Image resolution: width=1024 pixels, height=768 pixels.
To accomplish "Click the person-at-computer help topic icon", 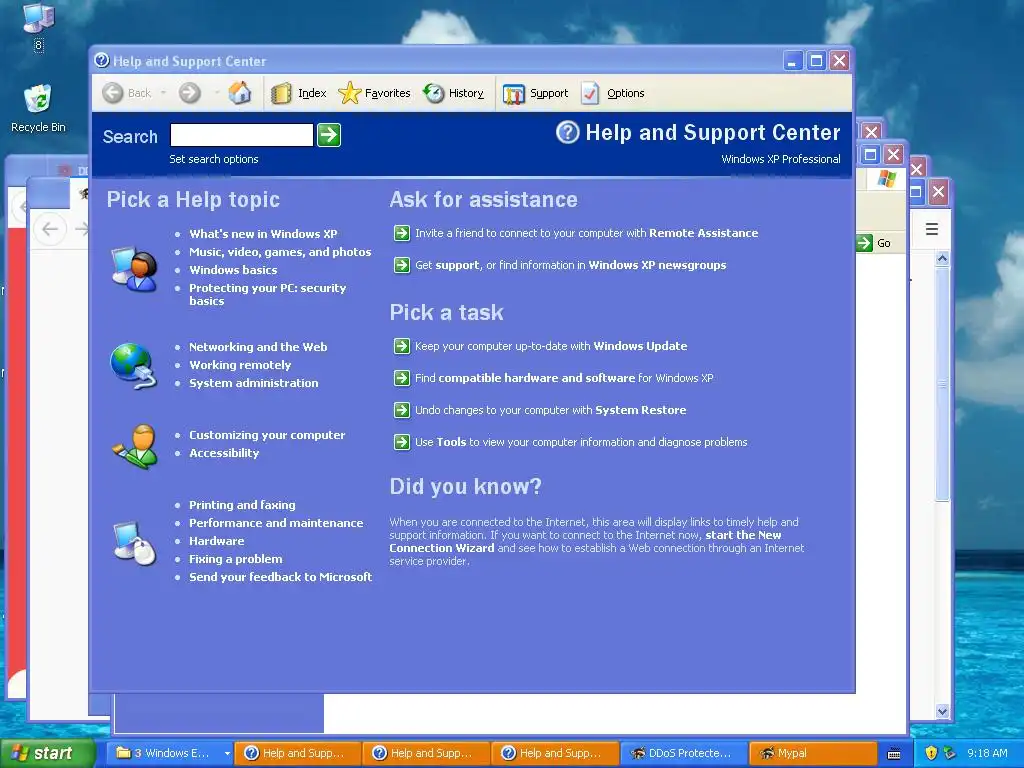I will tap(135, 268).
